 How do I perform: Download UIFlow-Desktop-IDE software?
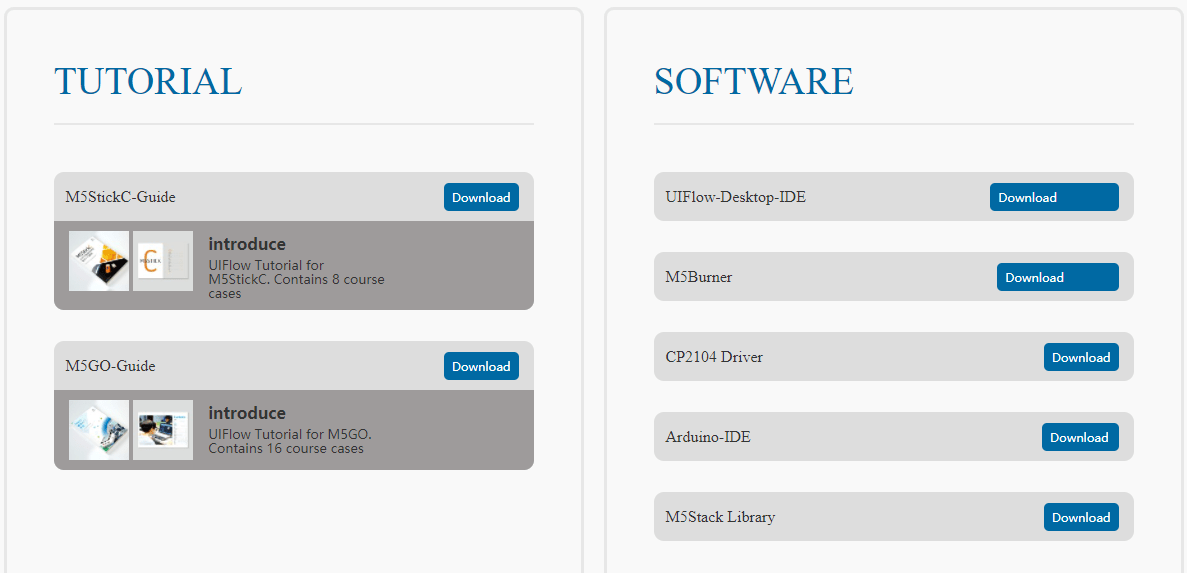[1054, 197]
